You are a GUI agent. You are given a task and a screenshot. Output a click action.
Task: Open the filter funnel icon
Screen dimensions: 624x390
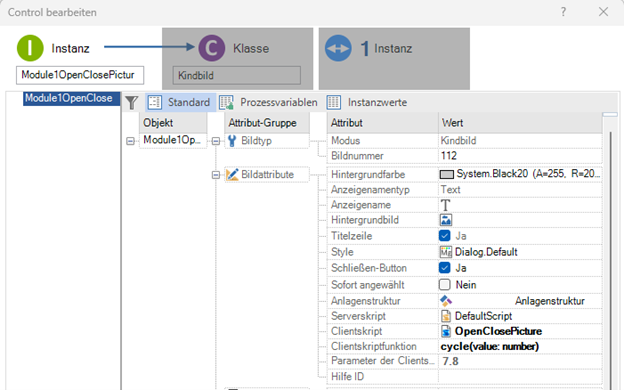[x=132, y=103]
